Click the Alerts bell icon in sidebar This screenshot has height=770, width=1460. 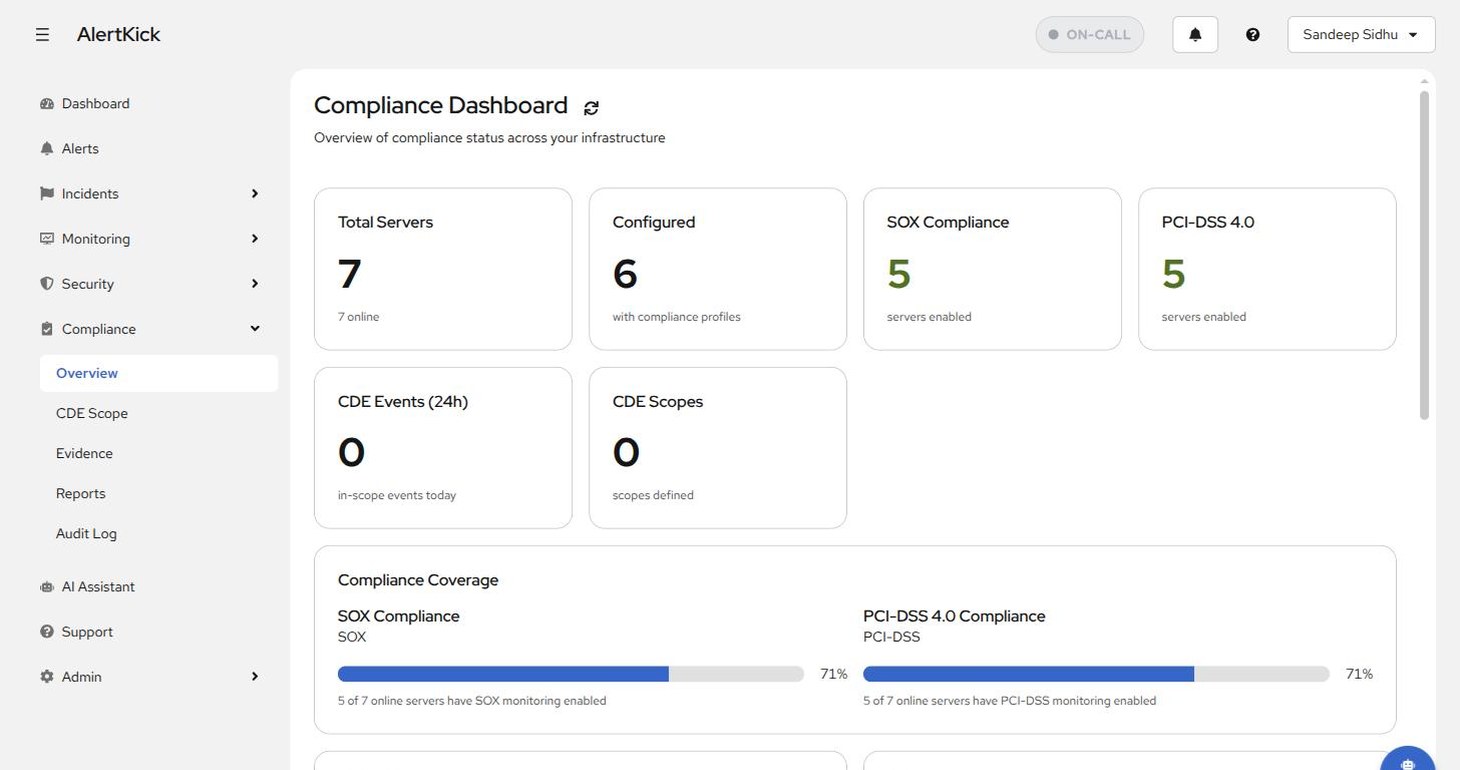point(47,149)
